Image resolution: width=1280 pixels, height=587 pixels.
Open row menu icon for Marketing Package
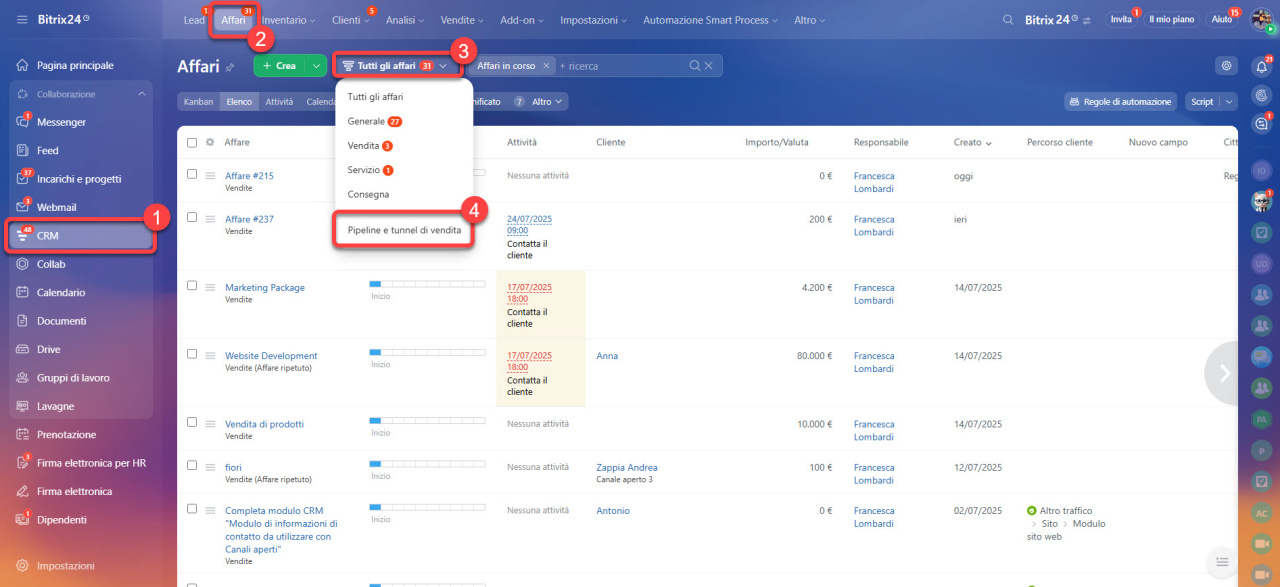(x=210, y=288)
